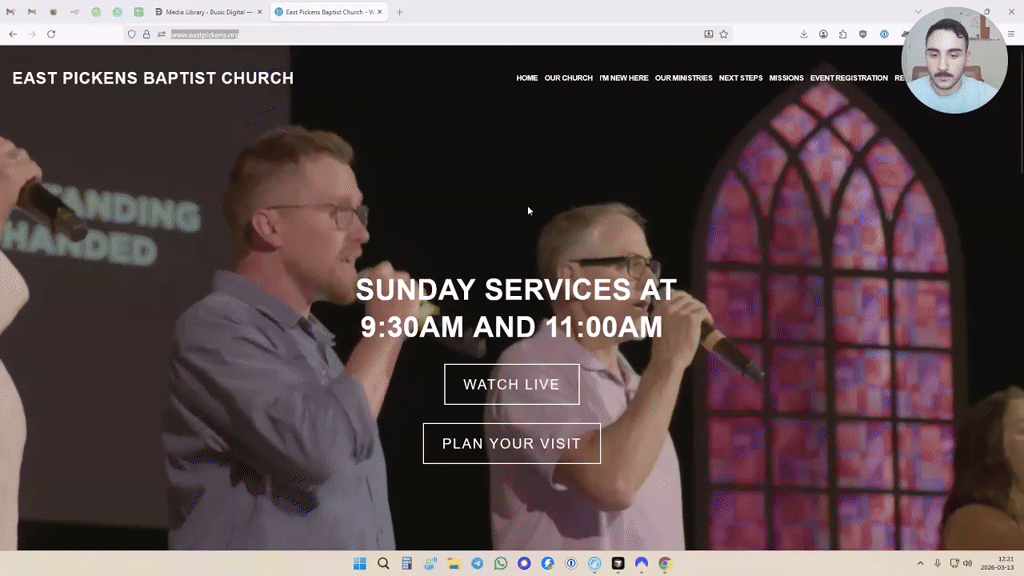Open Telegram from the taskbar

pyautogui.click(x=477, y=563)
